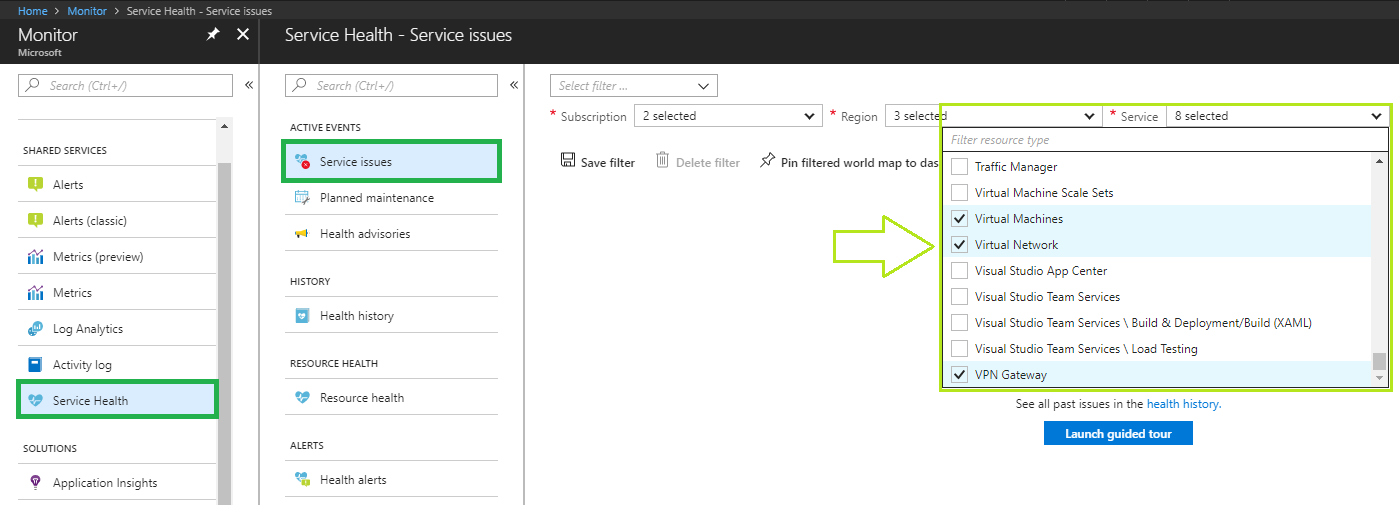Viewport: 1399px width, 505px height.
Task: Click the Activity log book icon
Action: 36,365
